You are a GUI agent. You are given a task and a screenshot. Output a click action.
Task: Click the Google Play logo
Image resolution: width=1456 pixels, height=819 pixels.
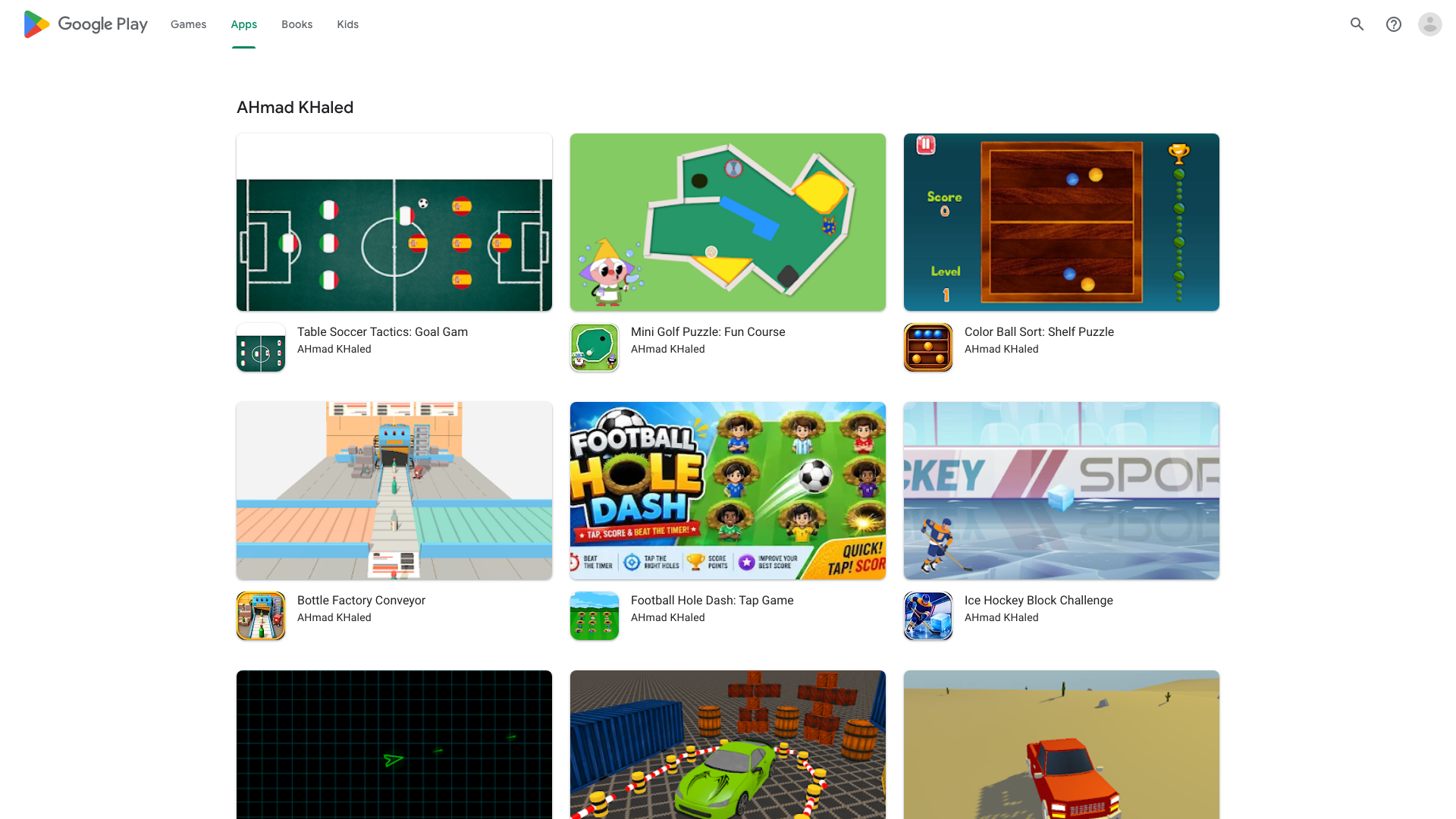[x=85, y=24]
